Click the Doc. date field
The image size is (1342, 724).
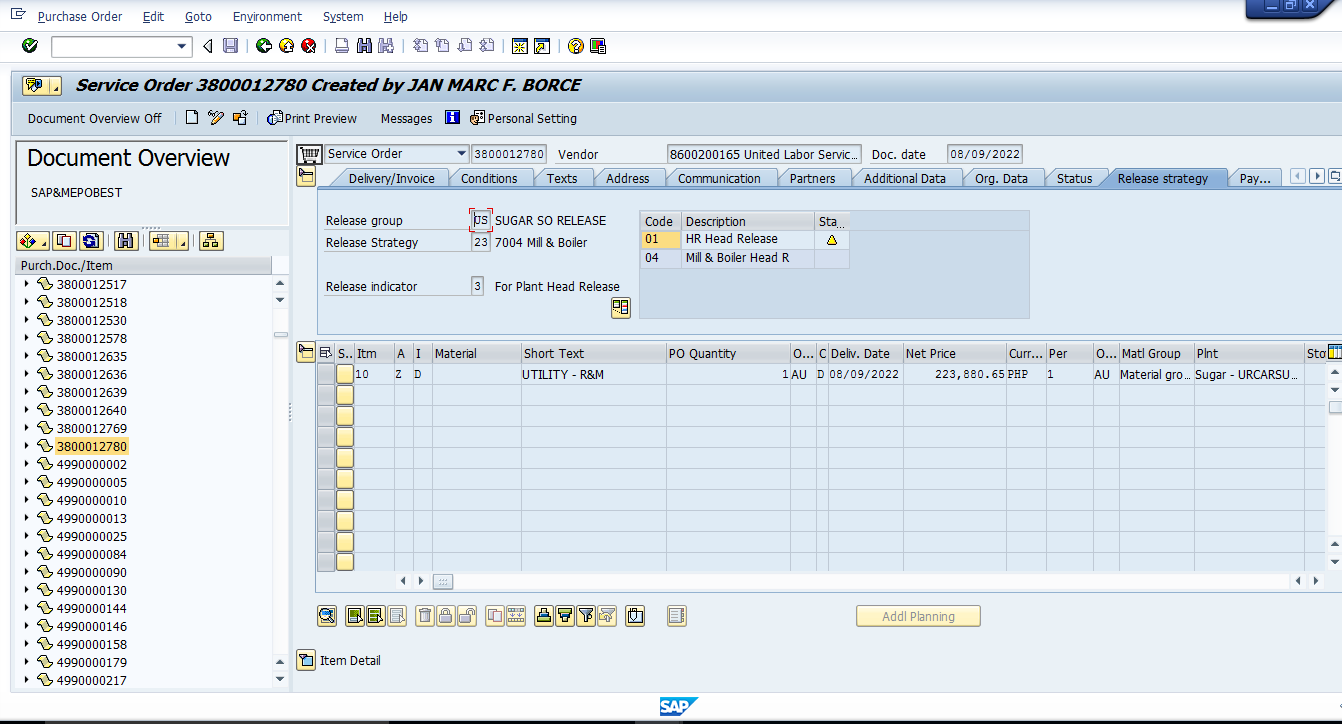coord(985,154)
